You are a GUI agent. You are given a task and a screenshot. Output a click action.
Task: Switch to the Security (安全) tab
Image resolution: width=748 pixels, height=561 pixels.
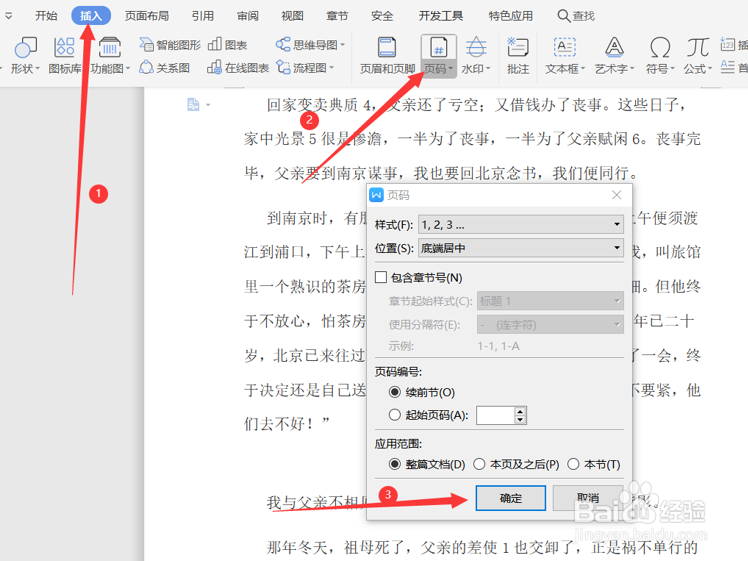click(x=382, y=16)
